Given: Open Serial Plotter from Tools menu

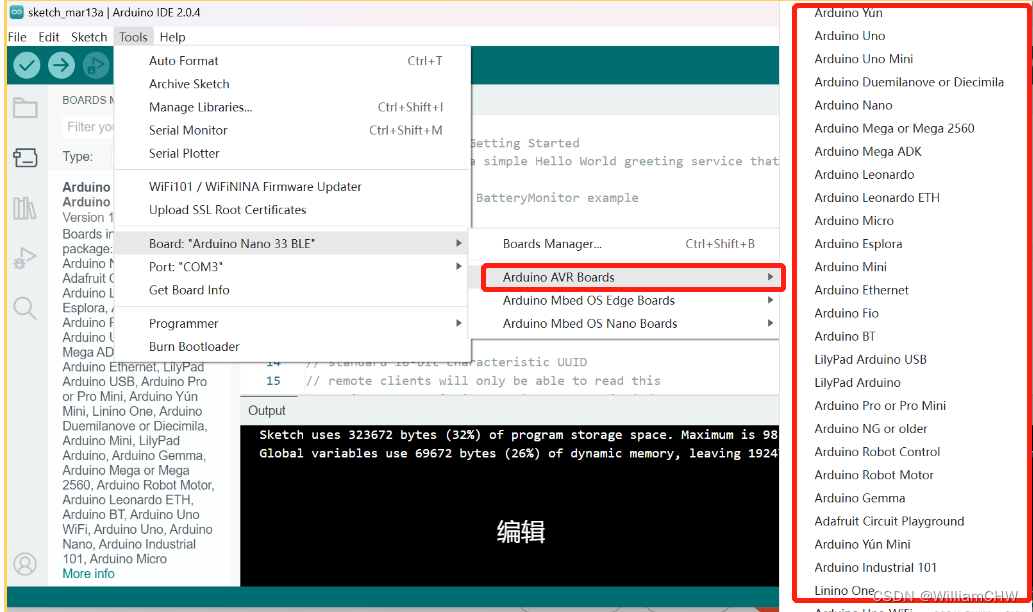Looking at the screenshot, I should click(293, 153).
